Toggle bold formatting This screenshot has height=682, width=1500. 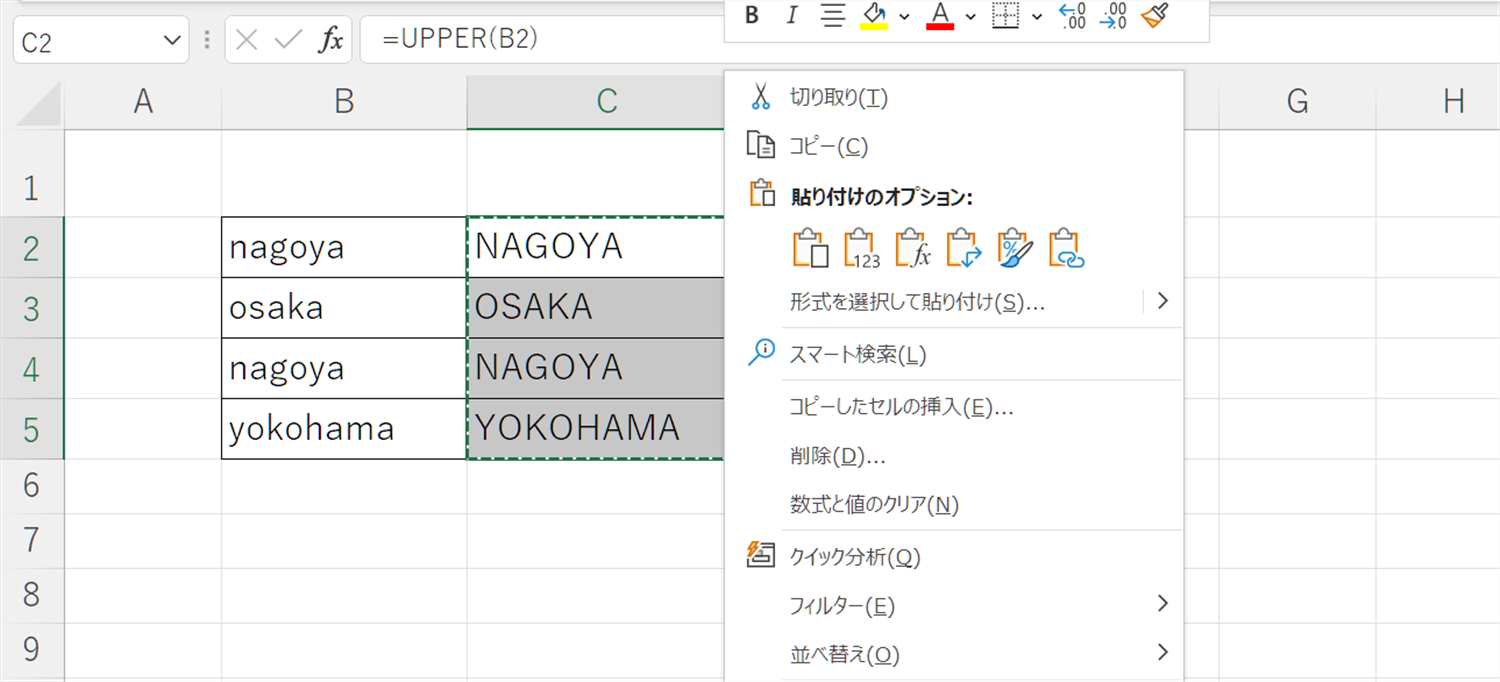point(751,17)
